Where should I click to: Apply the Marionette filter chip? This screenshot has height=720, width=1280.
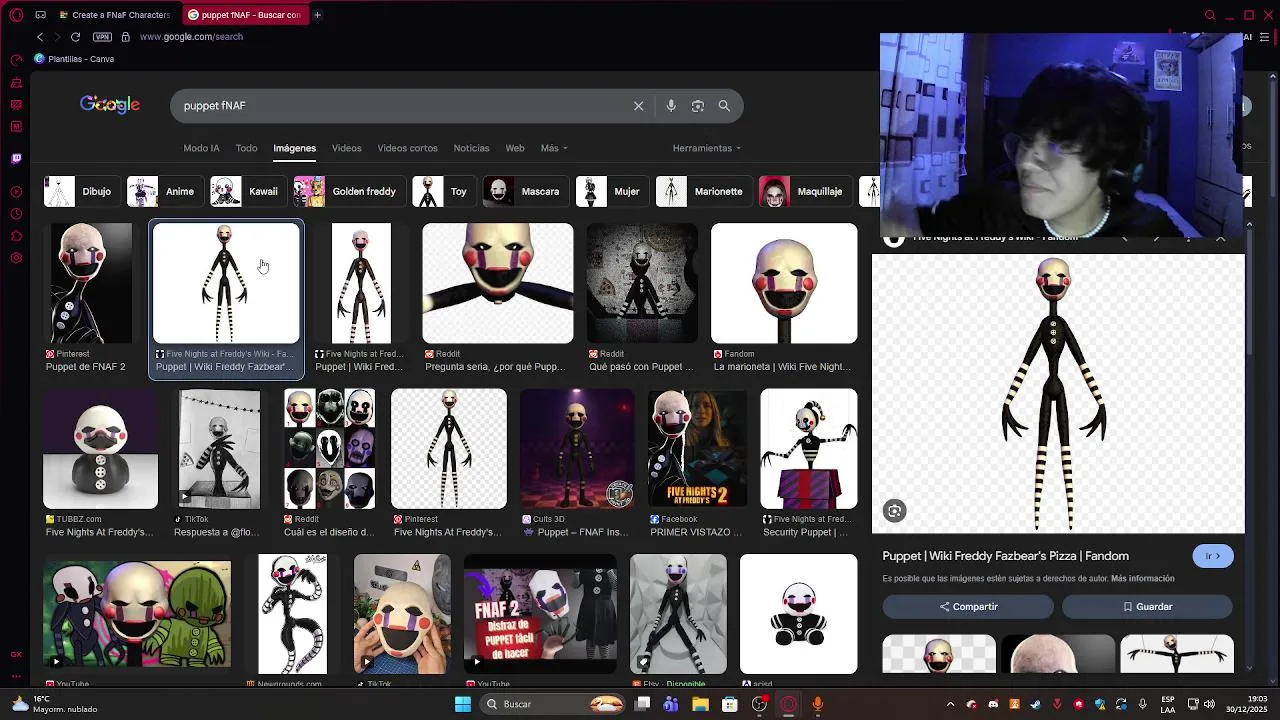coord(703,191)
